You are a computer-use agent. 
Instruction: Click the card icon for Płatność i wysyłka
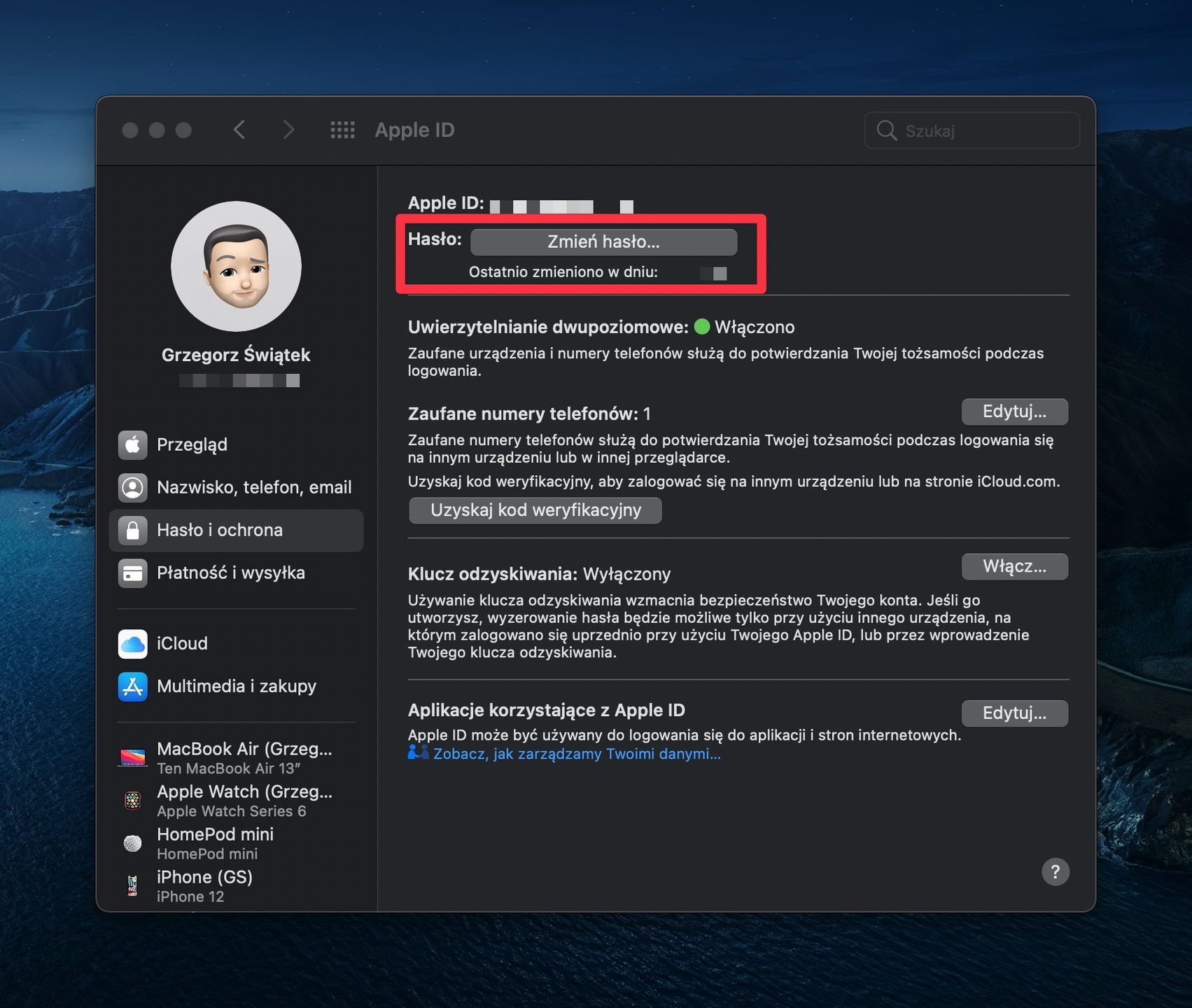tap(133, 573)
